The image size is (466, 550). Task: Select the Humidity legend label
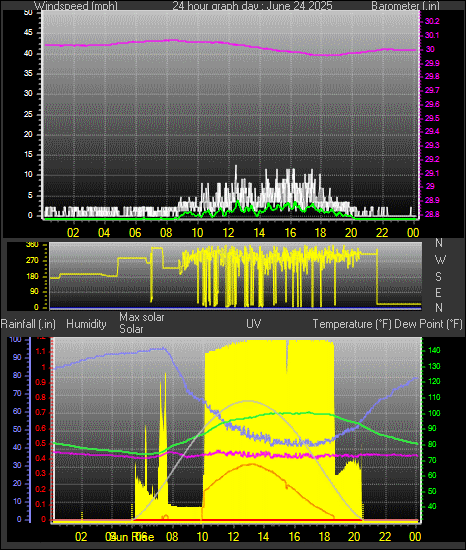point(86,324)
